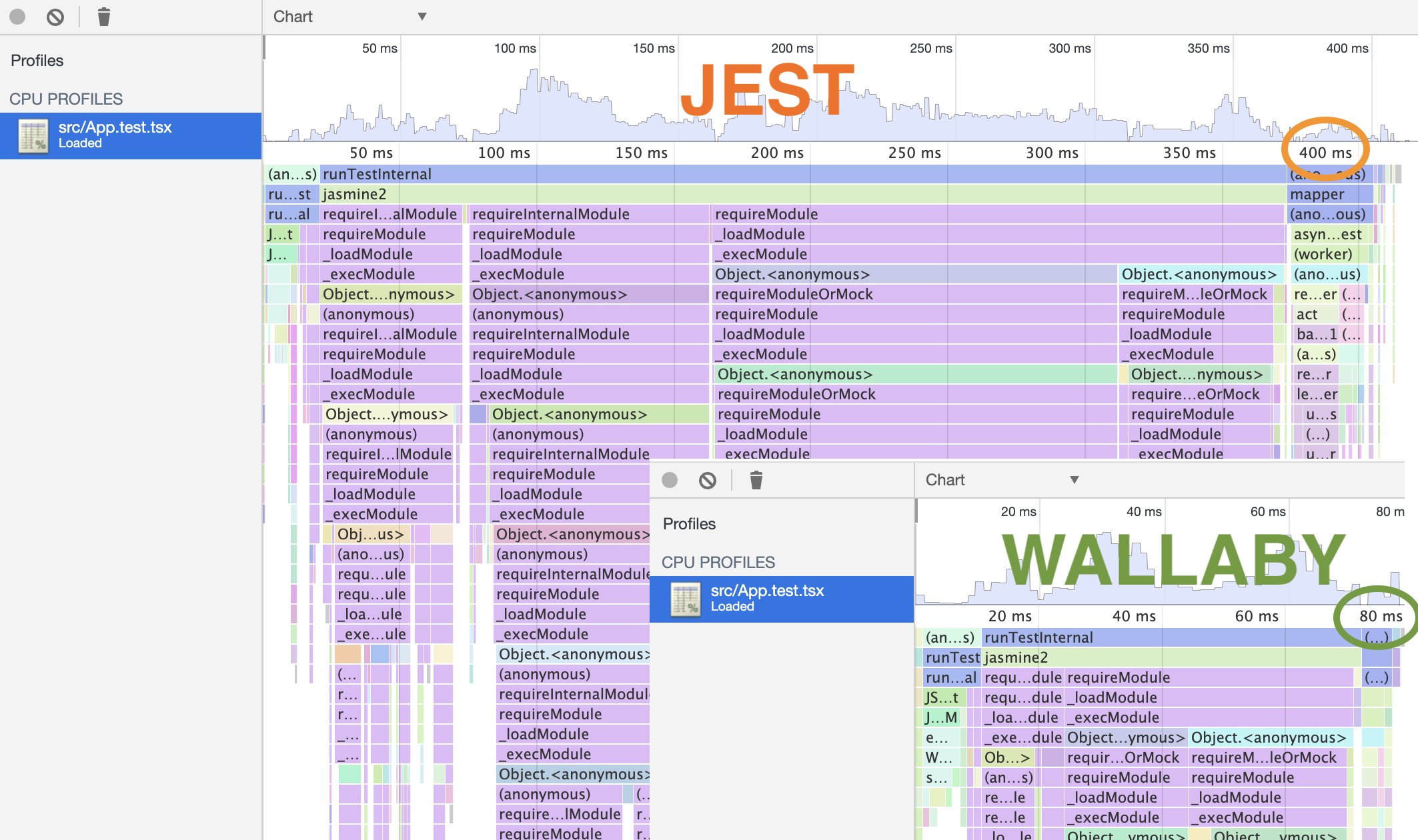Click the asyn...est block in Jest chart
This screenshot has height=840, width=1418.
point(1329,235)
